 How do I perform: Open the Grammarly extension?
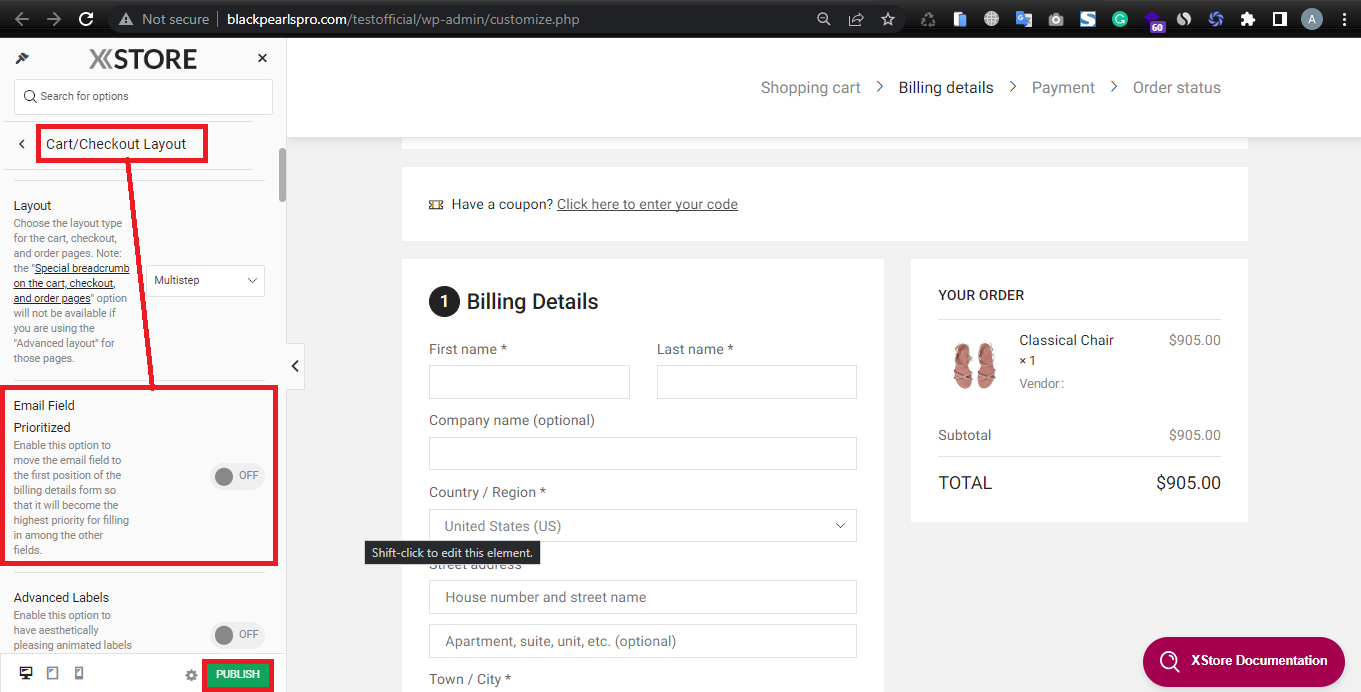click(x=1120, y=19)
